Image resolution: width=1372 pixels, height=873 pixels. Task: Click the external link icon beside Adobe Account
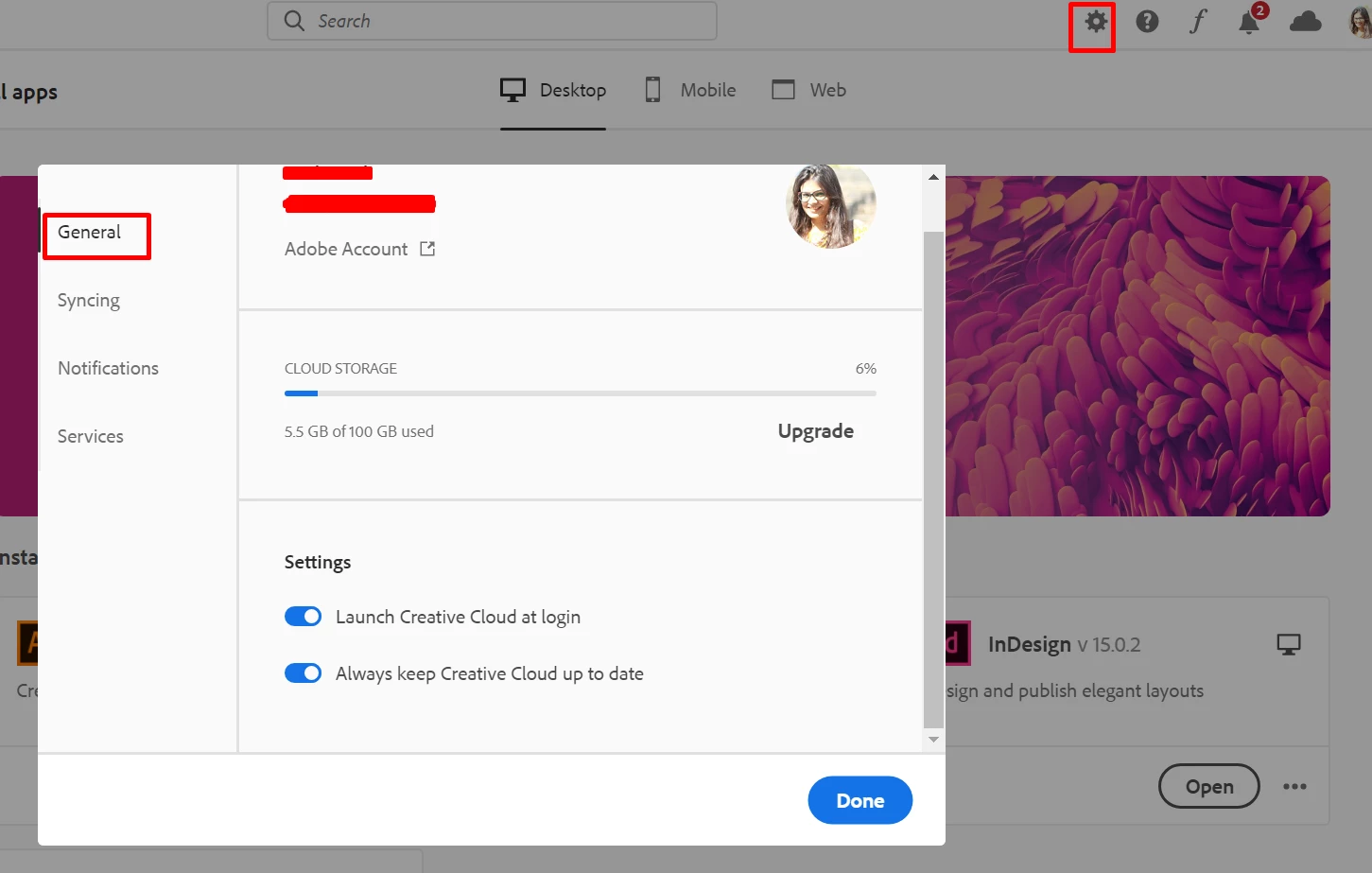point(427,249)
